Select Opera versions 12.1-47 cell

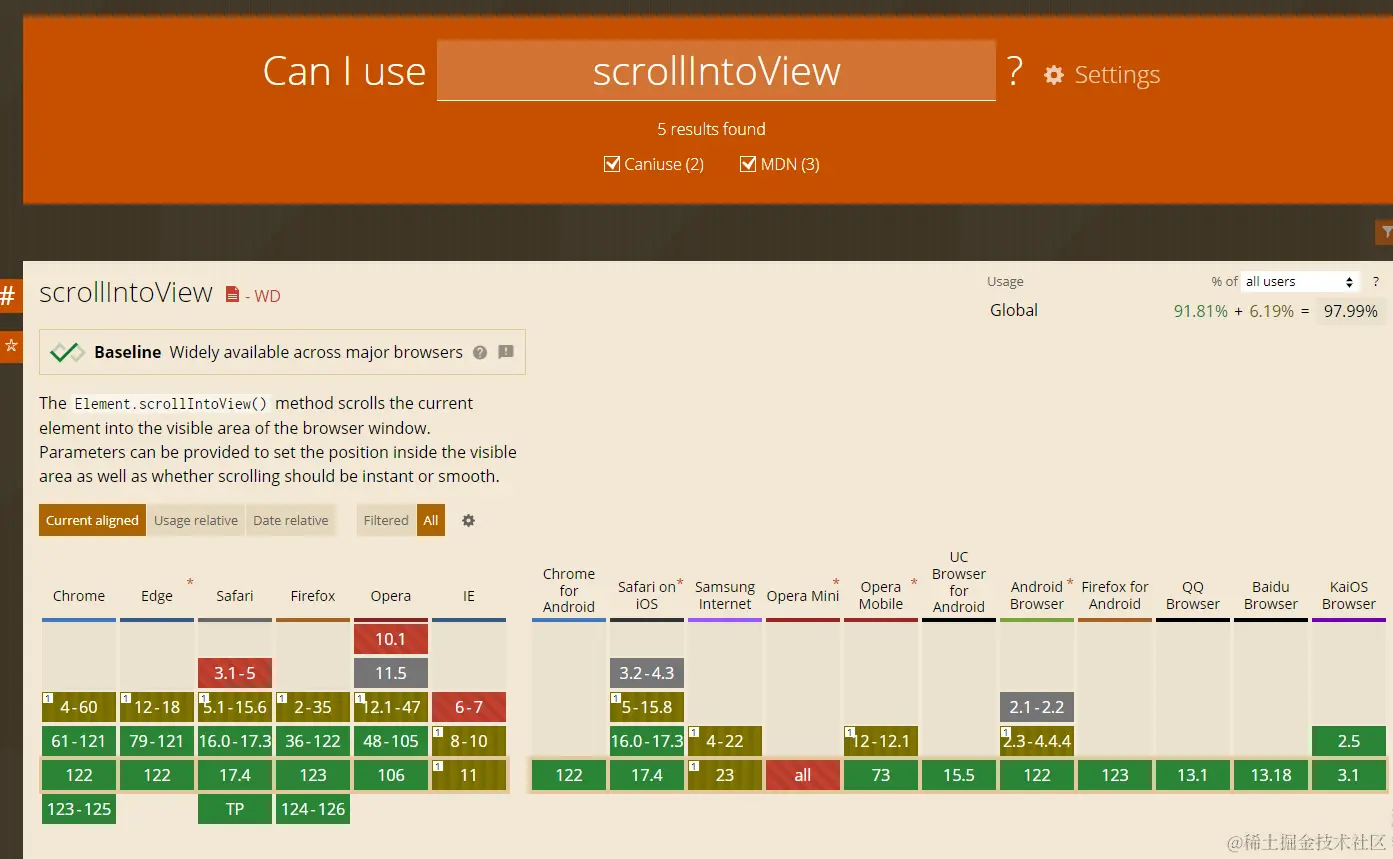tap(391, 707)
